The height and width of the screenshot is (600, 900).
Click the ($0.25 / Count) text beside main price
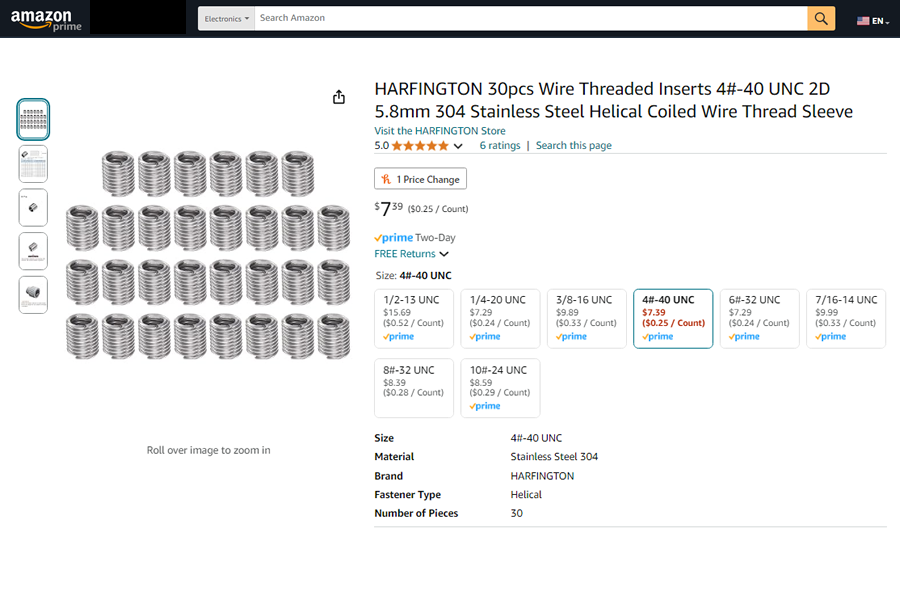(438, 209)
